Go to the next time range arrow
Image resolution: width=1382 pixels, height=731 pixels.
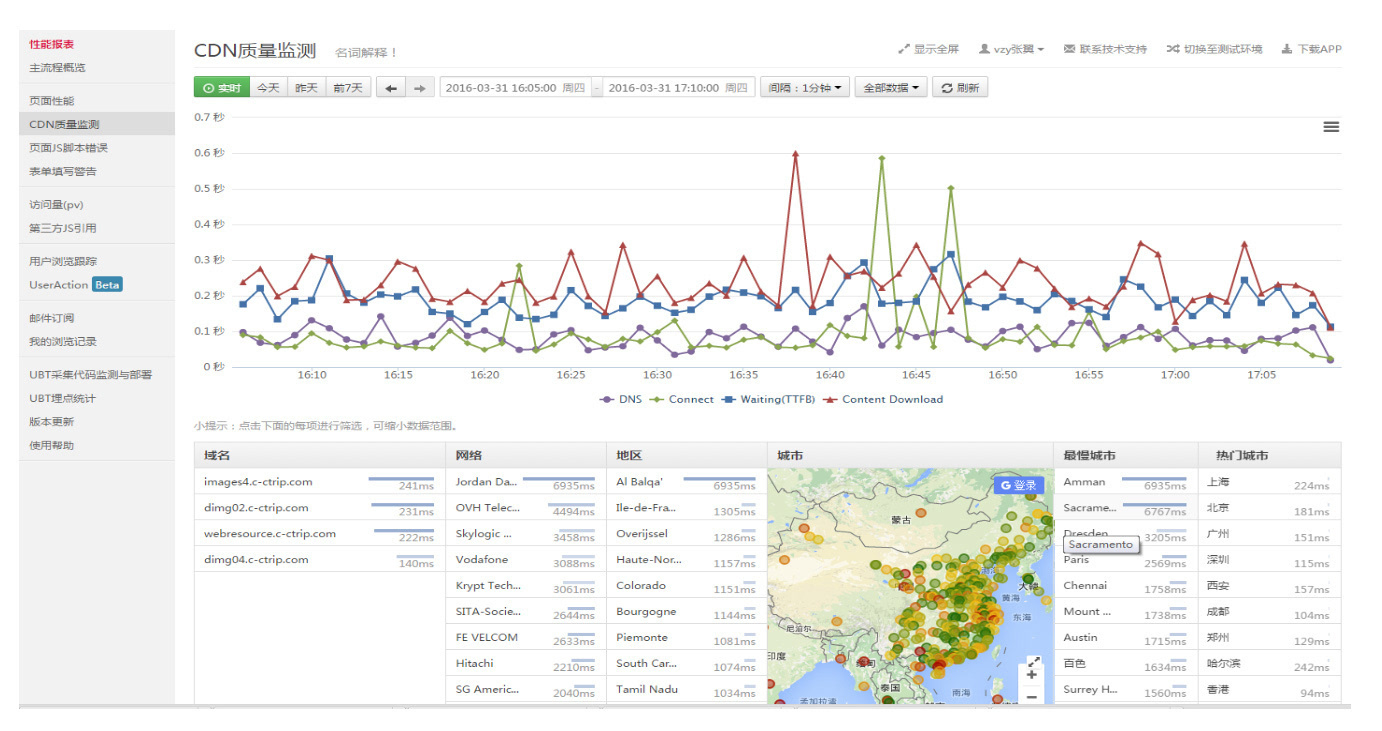point(420,88)
